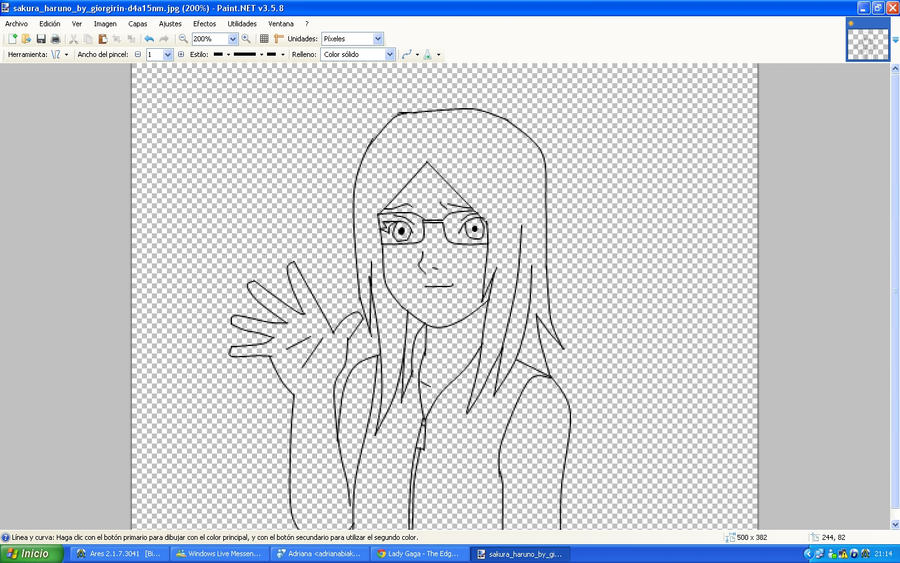
Task: Click the vertical scrollbar down arrow
Action: [x=895, y=525]
